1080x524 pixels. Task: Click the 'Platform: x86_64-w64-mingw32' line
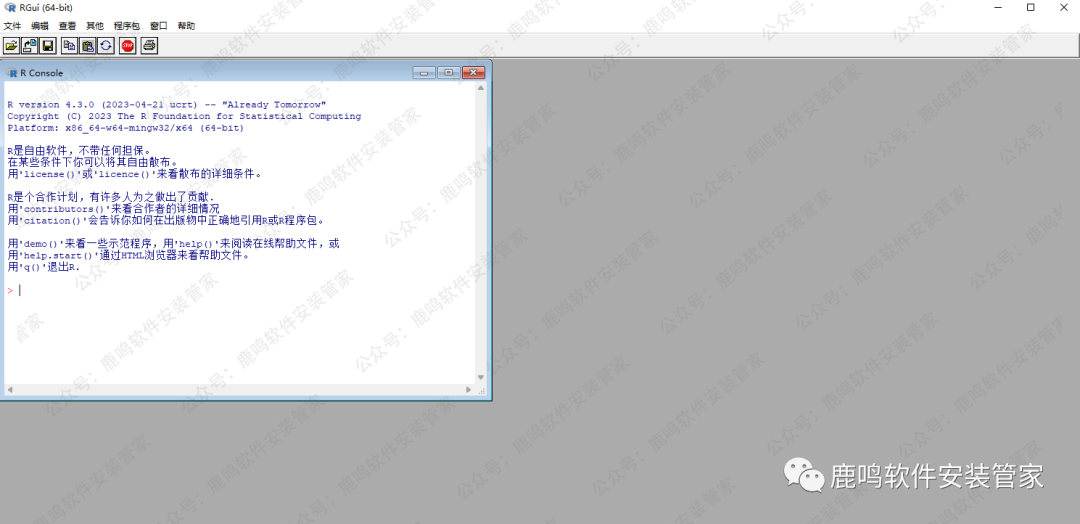[x=126, y=128]
